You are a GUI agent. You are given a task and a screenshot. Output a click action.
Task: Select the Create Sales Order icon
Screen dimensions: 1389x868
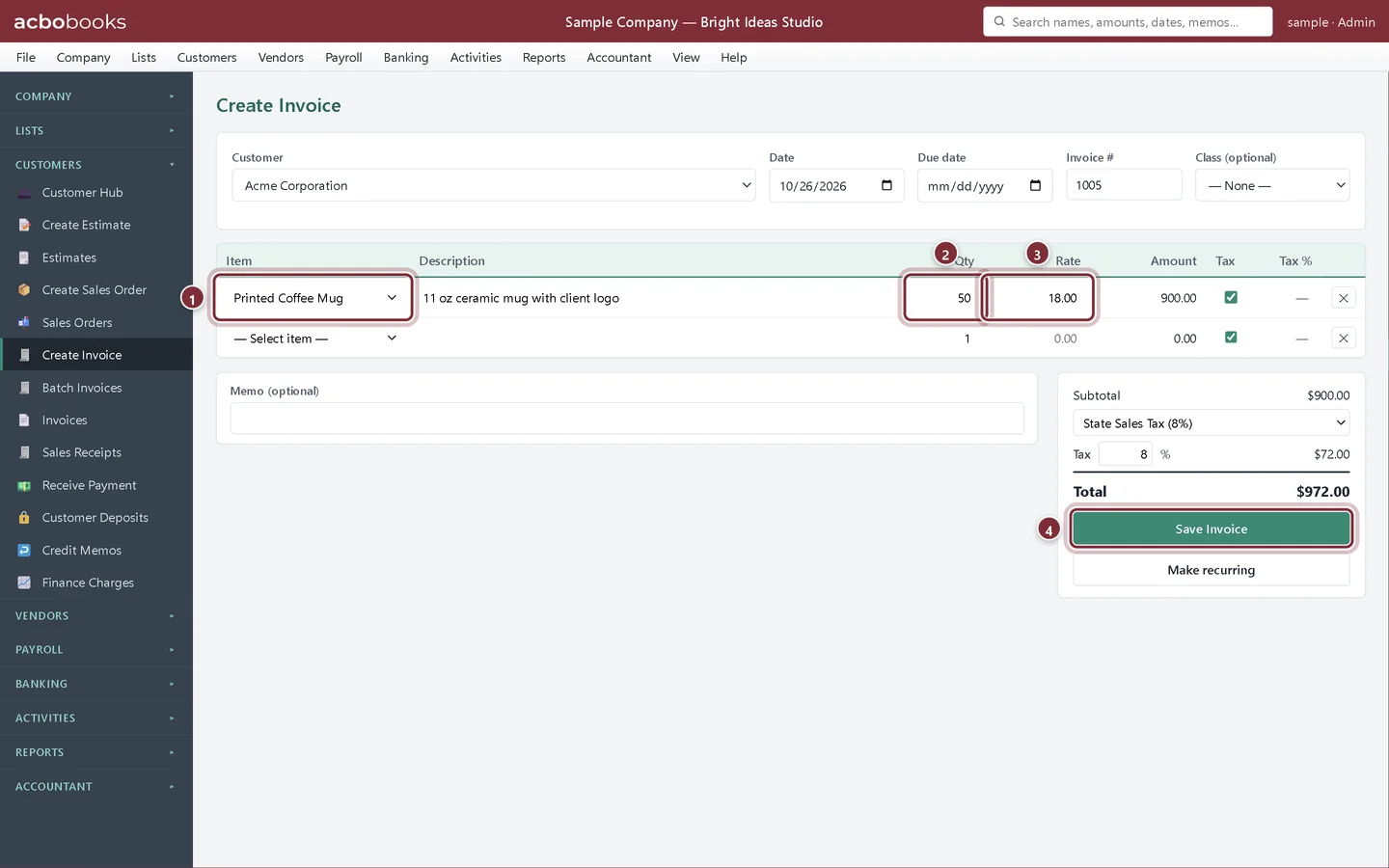pos(24,290)
